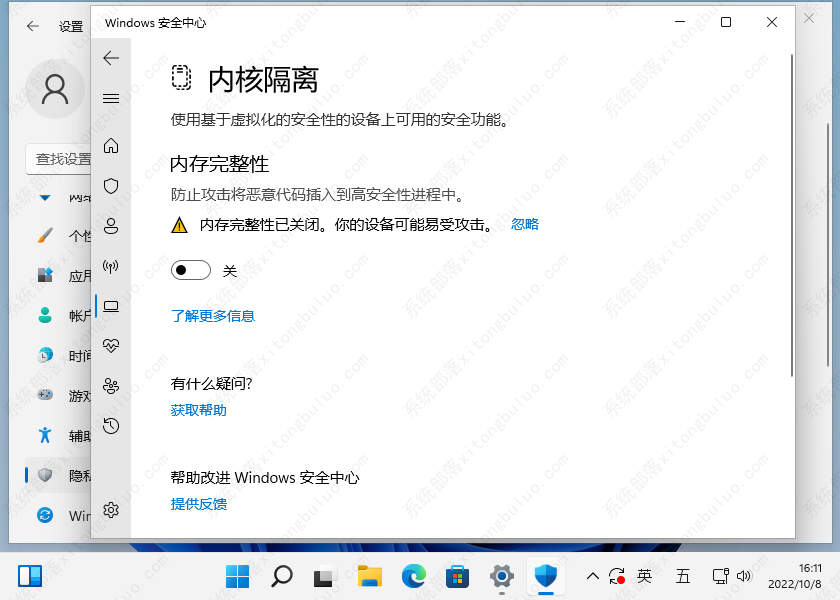
Task: Open Firewall & network protection icon
Action: (x=111, y=266)
